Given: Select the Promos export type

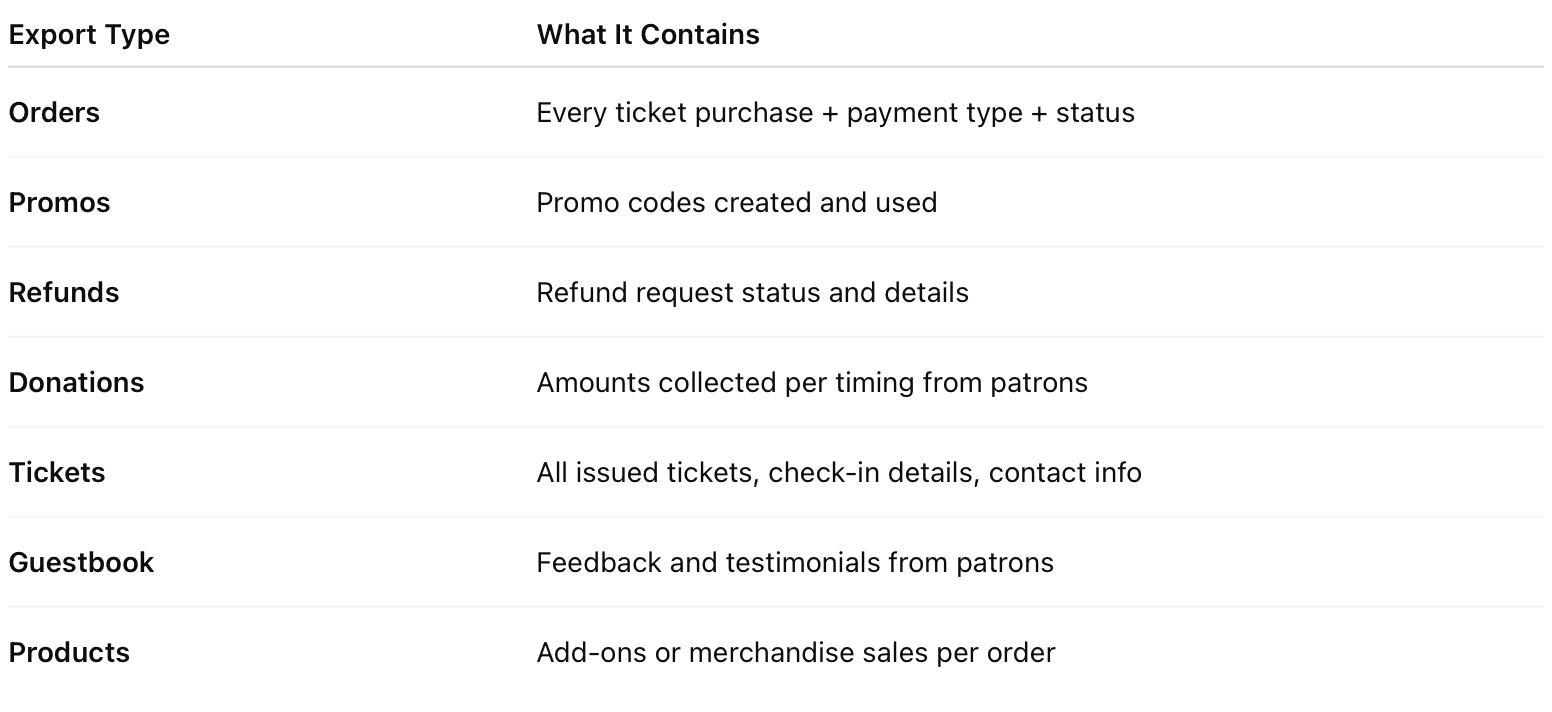Looking at the screenshot, I should click(x=59, y=203).
